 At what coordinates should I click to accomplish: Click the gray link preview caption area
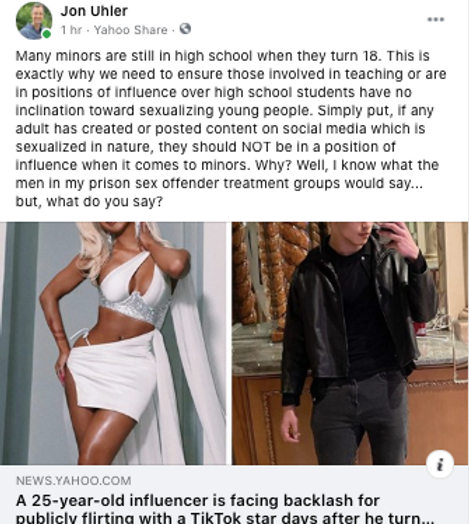(x=234, y=495)
